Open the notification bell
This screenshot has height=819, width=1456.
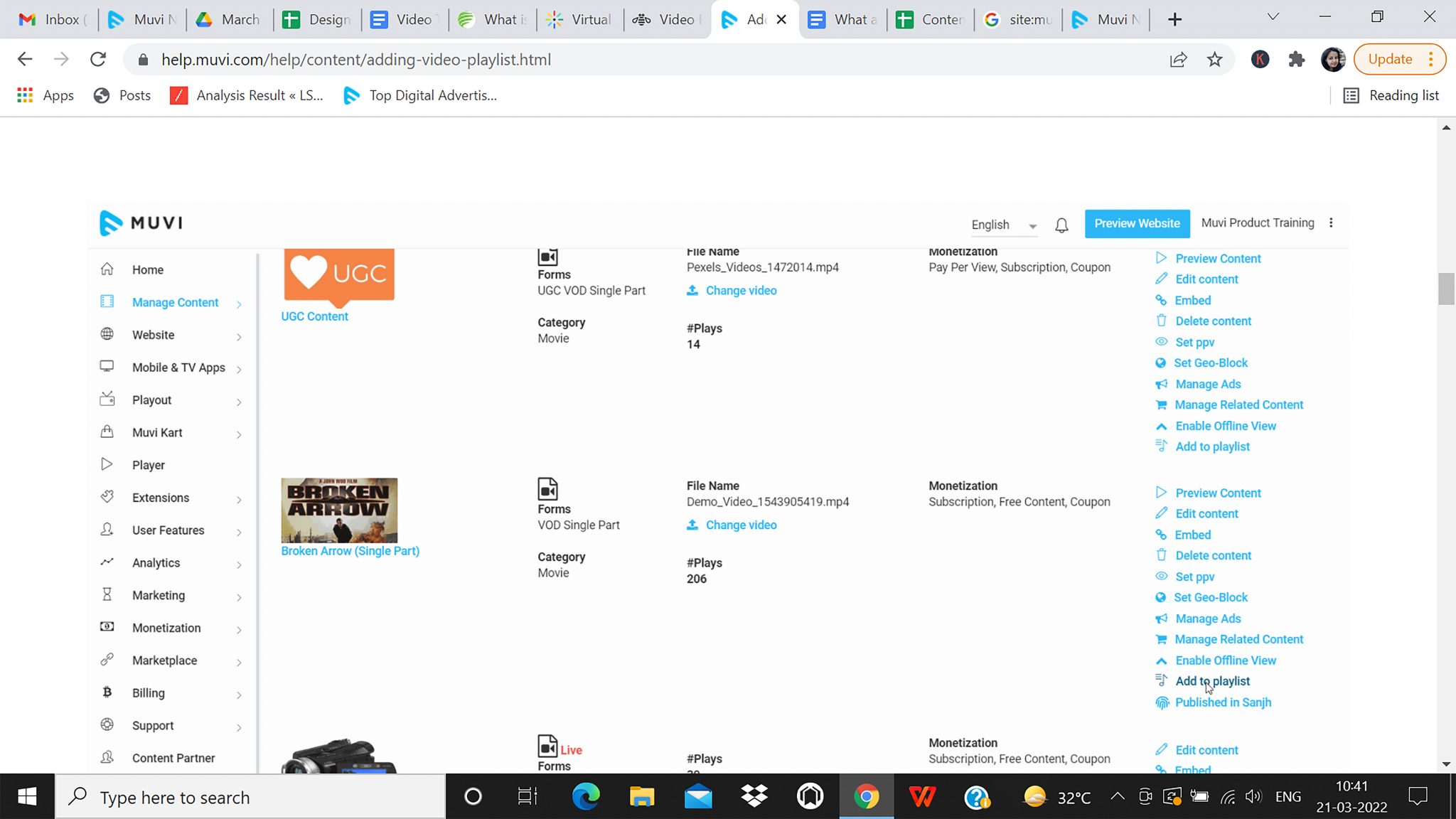1061,224
